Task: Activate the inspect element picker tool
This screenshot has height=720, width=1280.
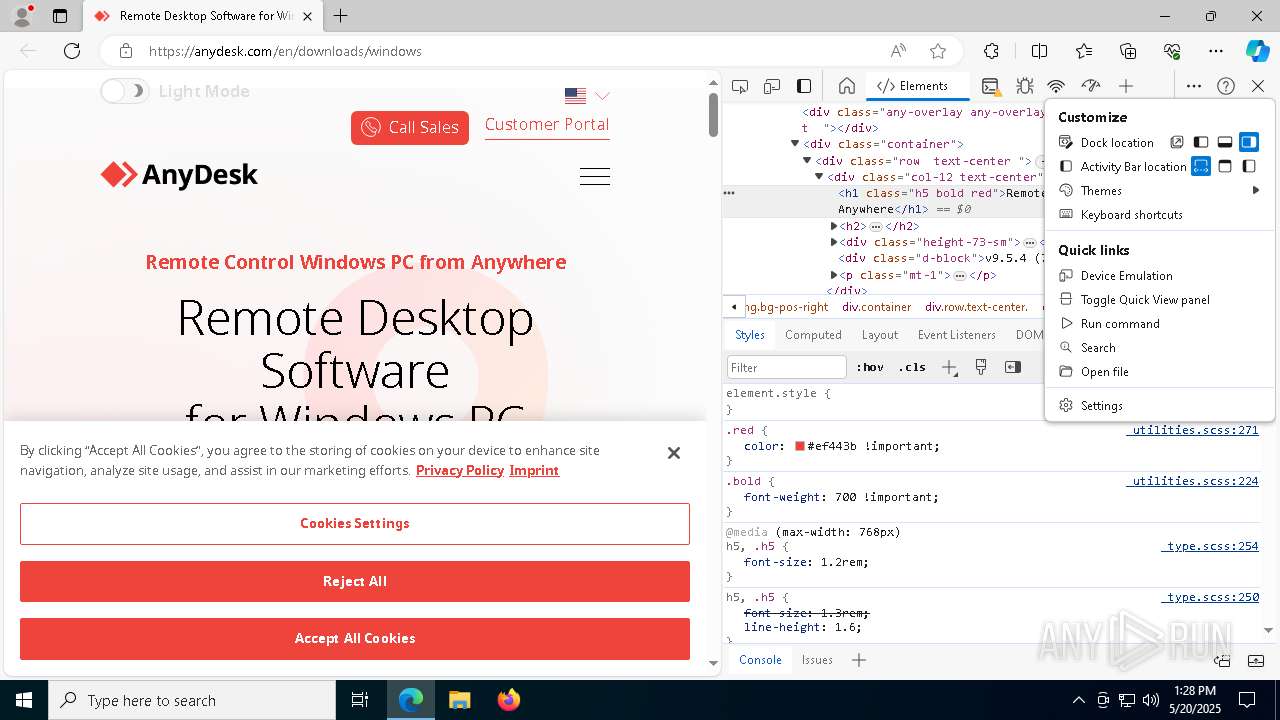Action: click(740, 86)
